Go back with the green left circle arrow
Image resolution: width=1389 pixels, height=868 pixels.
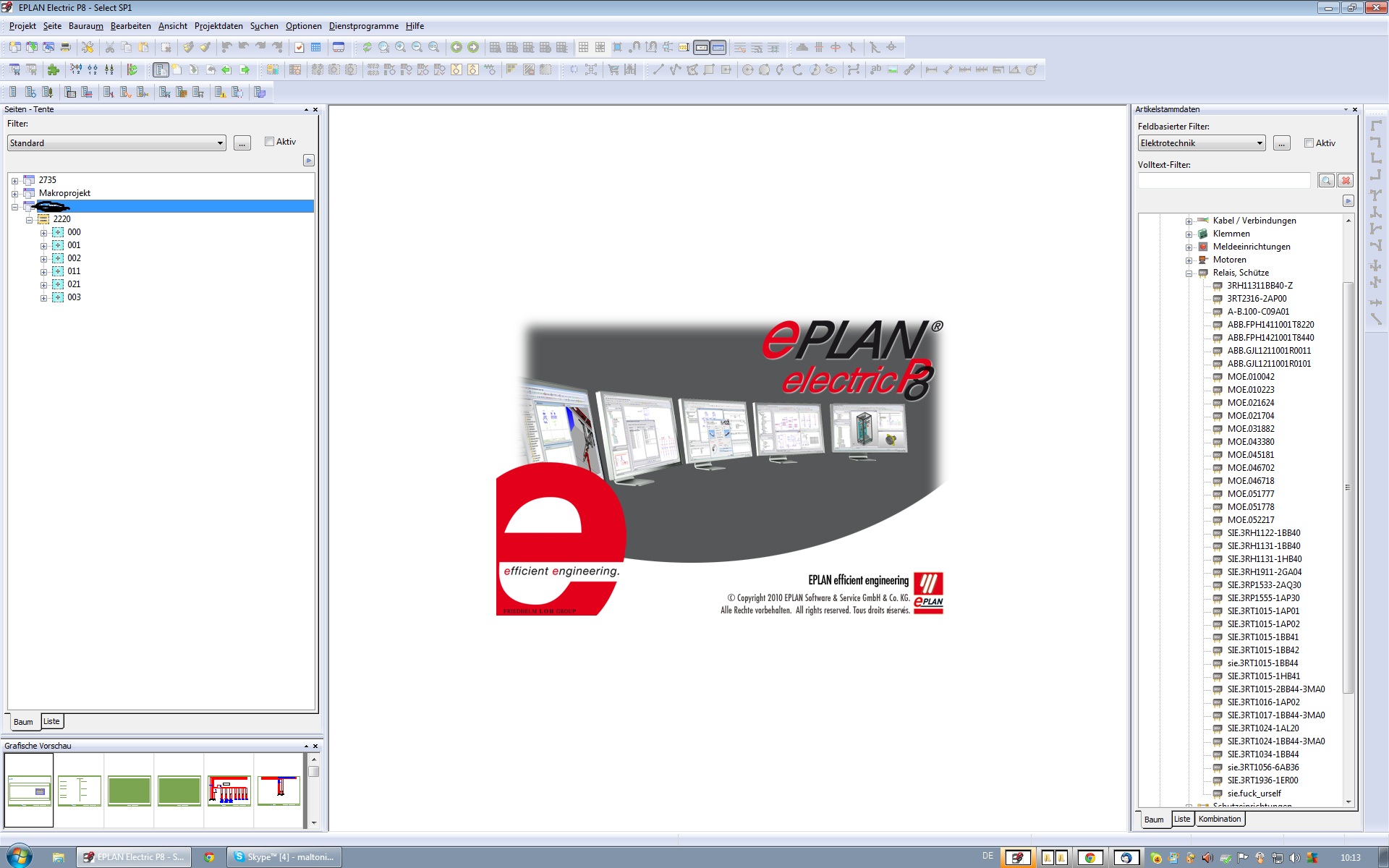(x=456, y=47)
